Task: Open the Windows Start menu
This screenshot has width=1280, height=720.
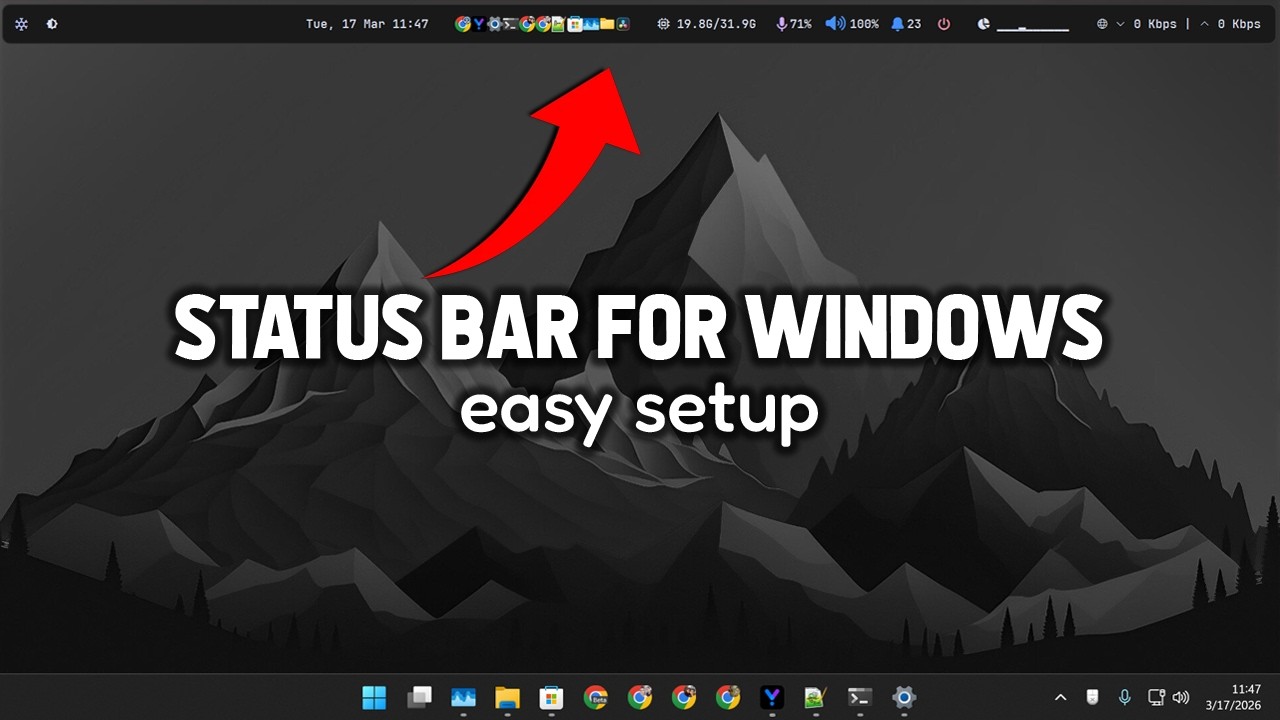Action: click(375, 697)
